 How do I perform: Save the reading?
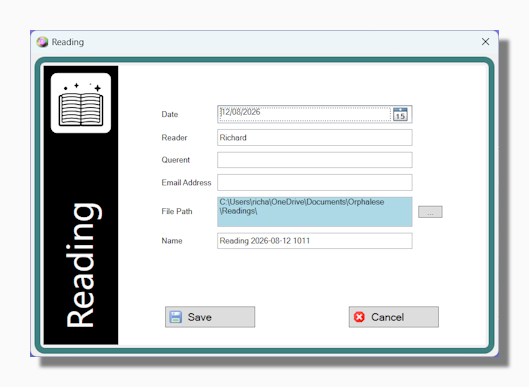(x=210, y=317)
